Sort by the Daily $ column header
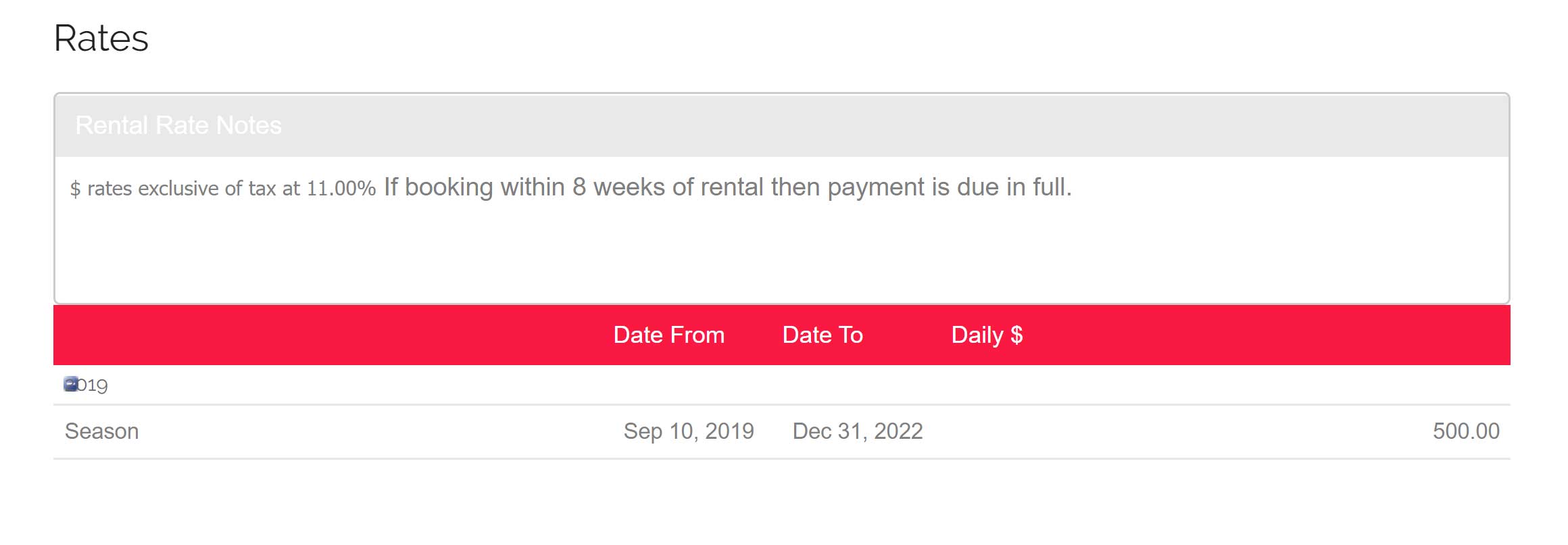 tap(987, 335)
